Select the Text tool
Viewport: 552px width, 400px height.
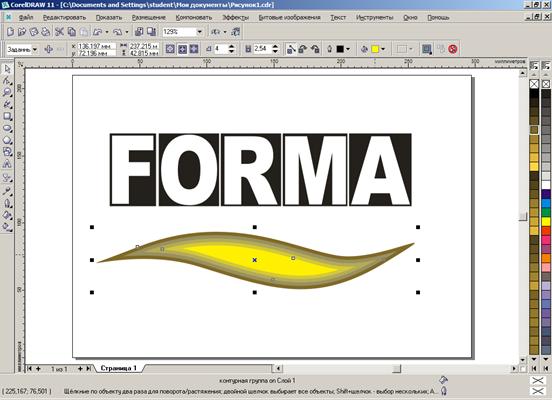coord(7,164)
